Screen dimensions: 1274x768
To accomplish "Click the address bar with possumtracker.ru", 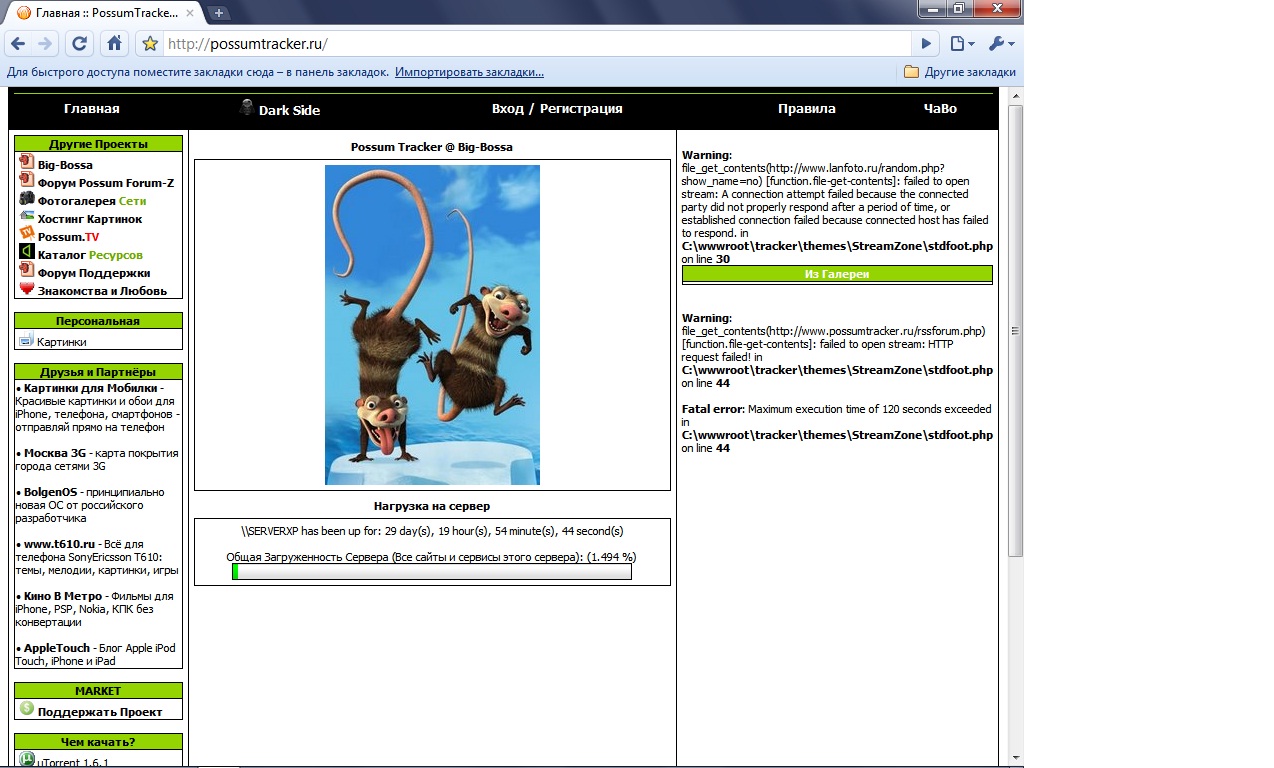I will tap(535, 44).
